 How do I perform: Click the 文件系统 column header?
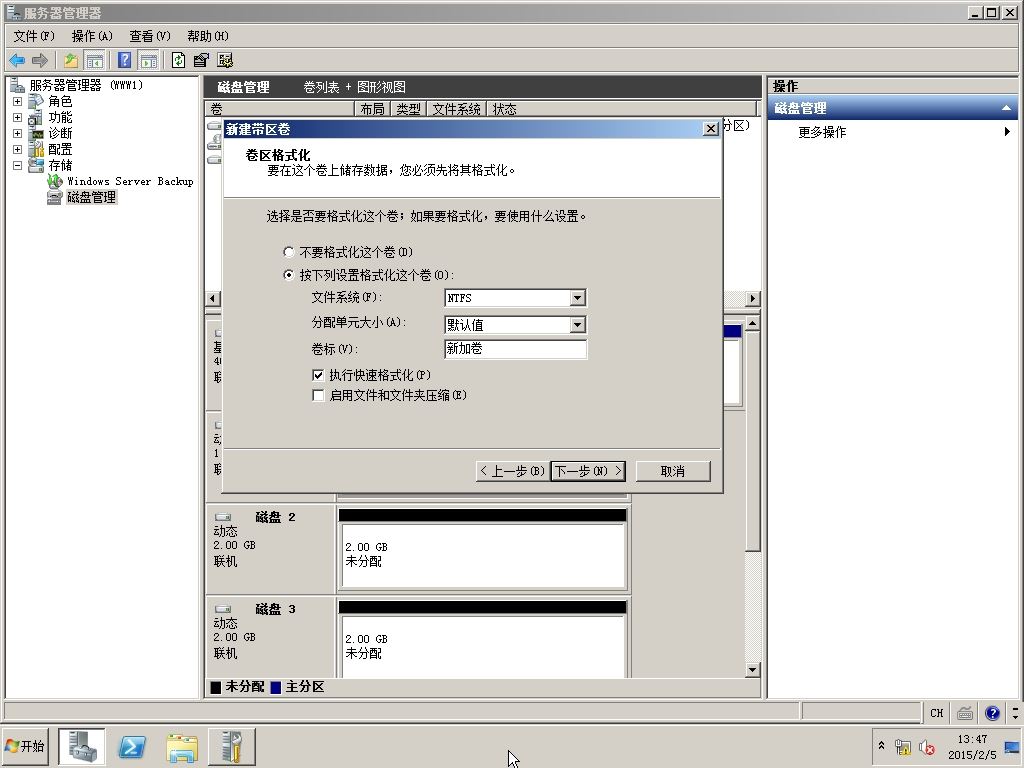coord(456,109)
